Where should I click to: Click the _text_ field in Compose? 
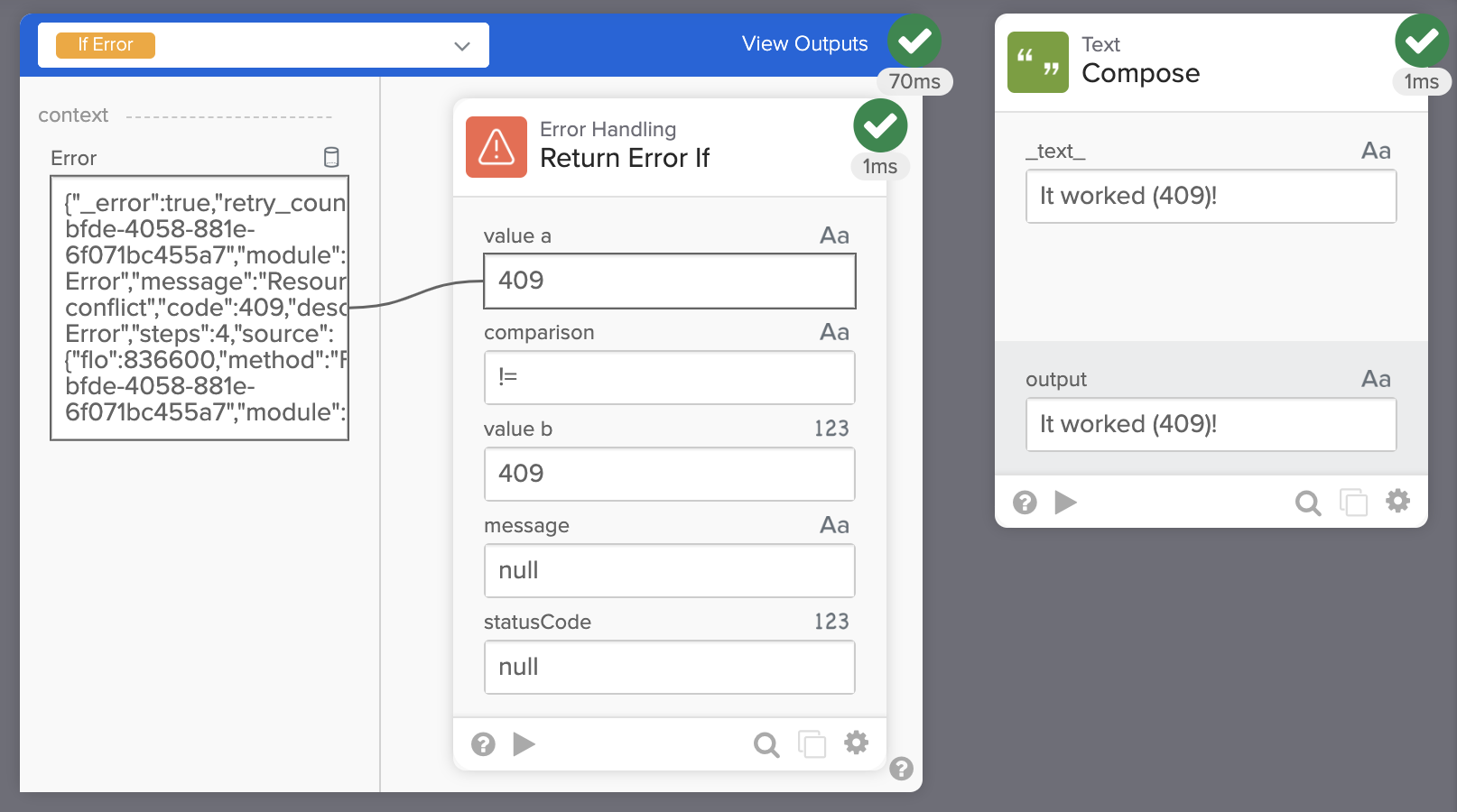1211,196
